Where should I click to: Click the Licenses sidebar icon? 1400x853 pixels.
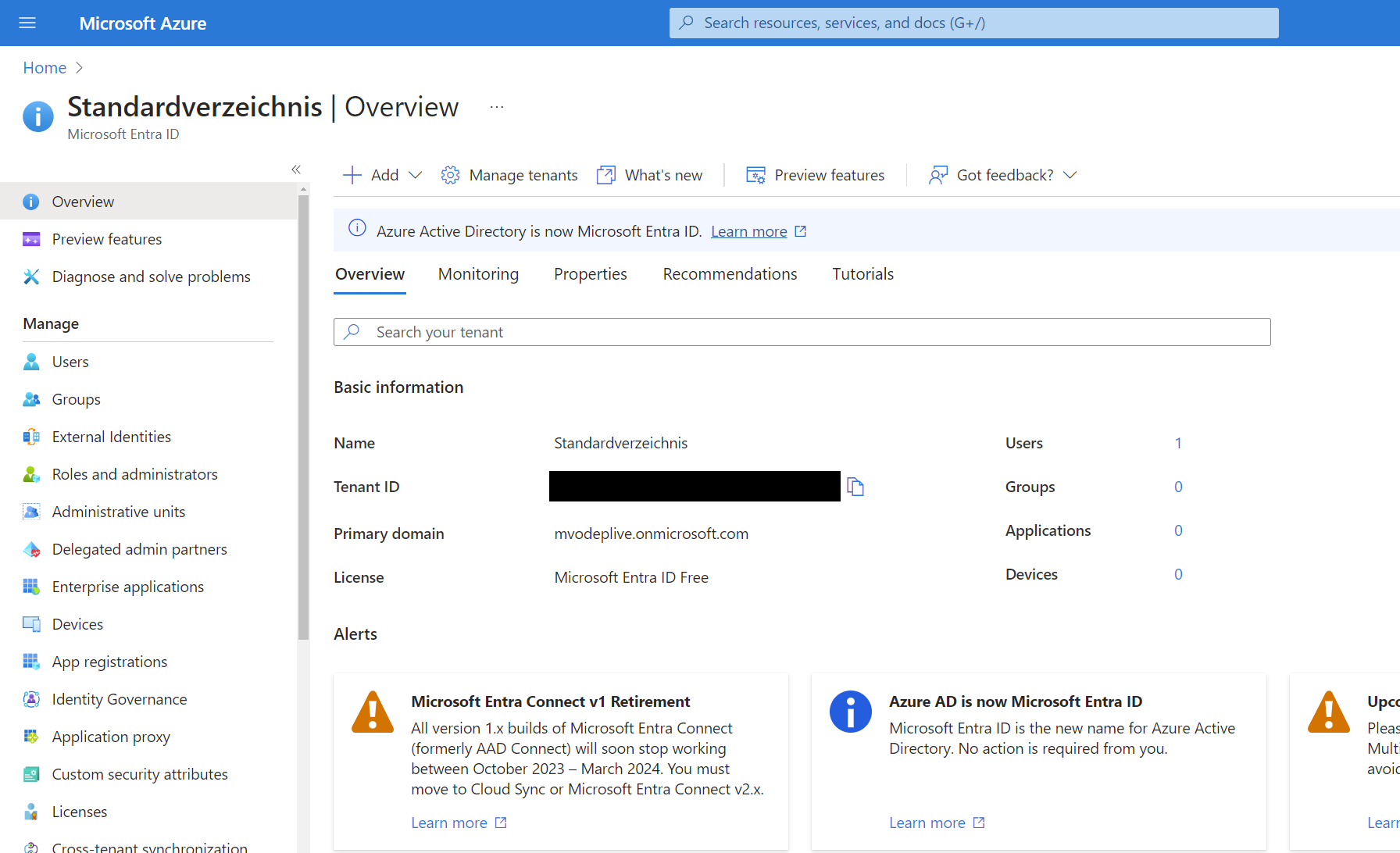(31, 812)
